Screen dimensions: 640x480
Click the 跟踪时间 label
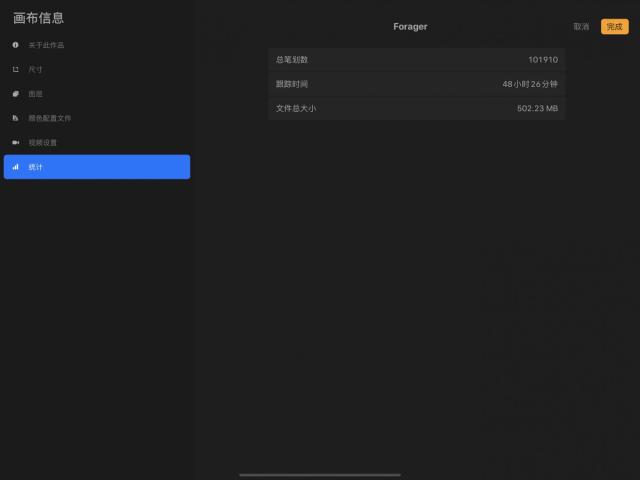click(292, 84)
